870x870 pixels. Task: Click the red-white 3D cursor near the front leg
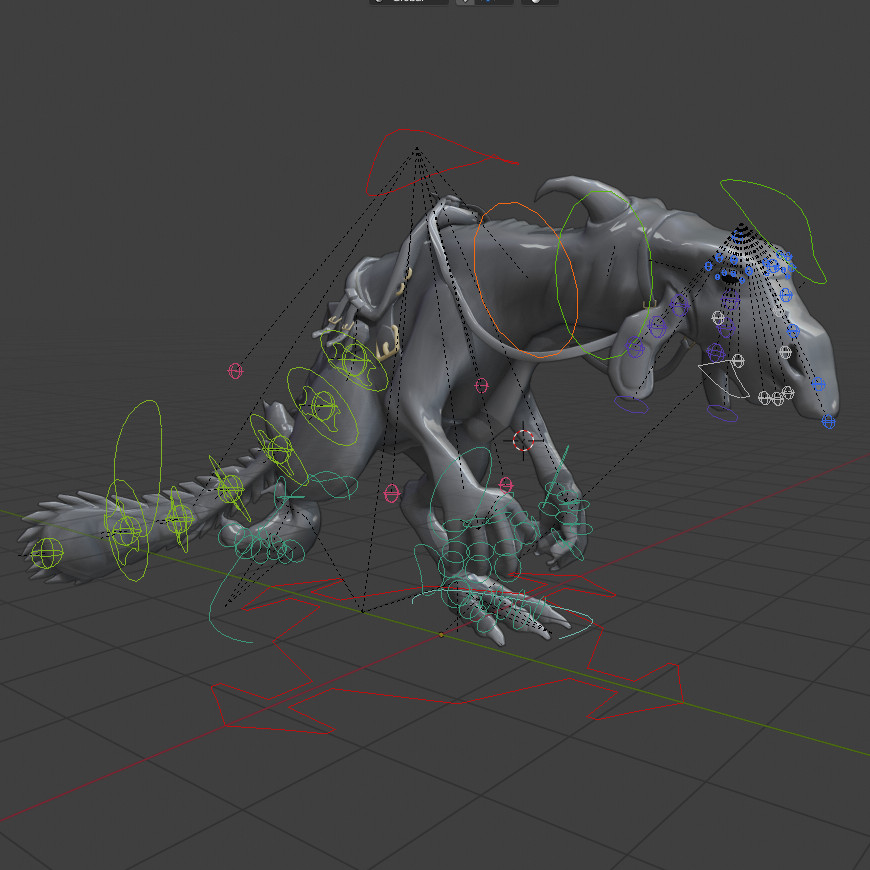pyautogui.click(x=523, y=440)
